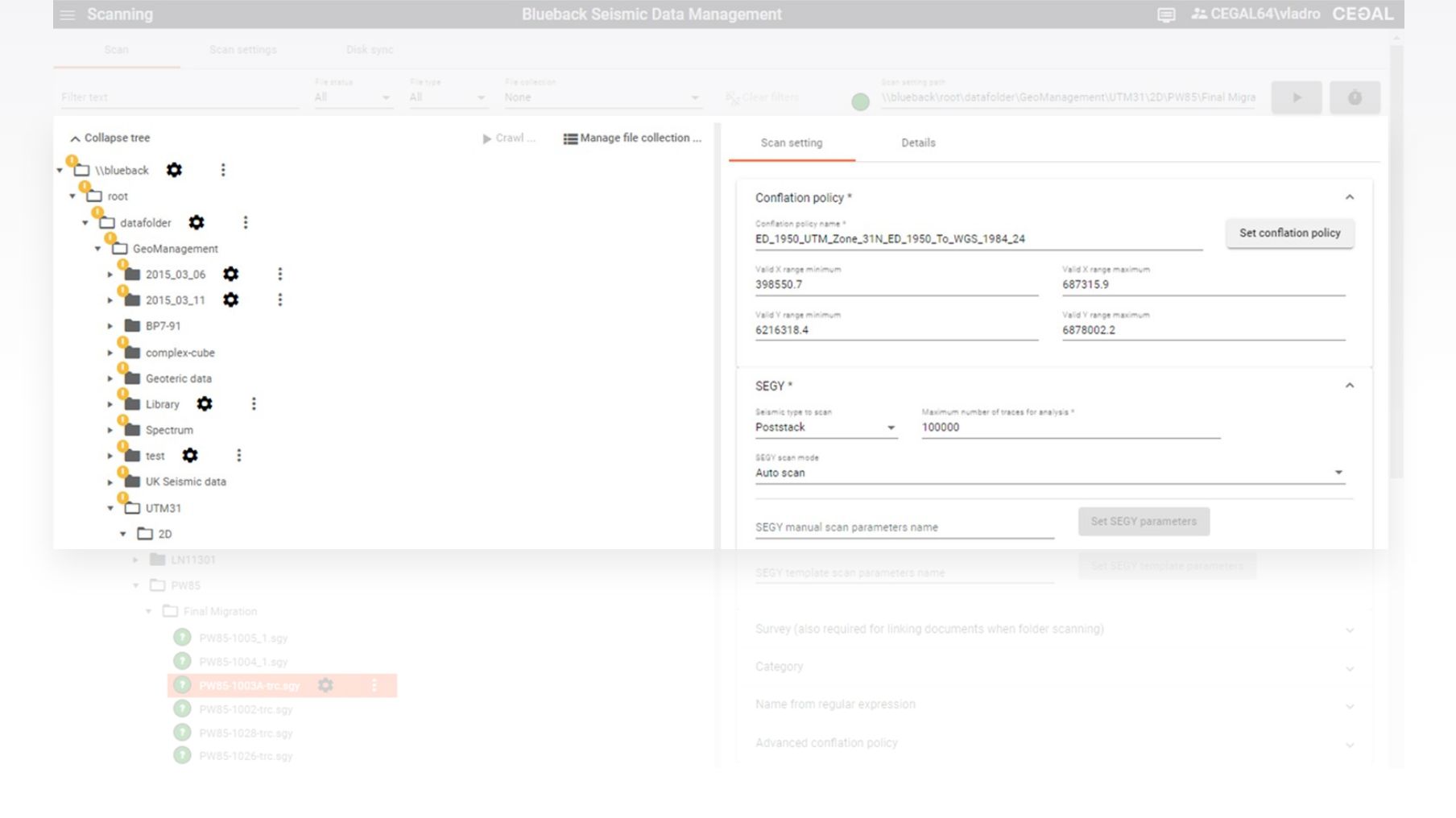
Task: Open settings gear for Library folder
Action: pos(205,403)
